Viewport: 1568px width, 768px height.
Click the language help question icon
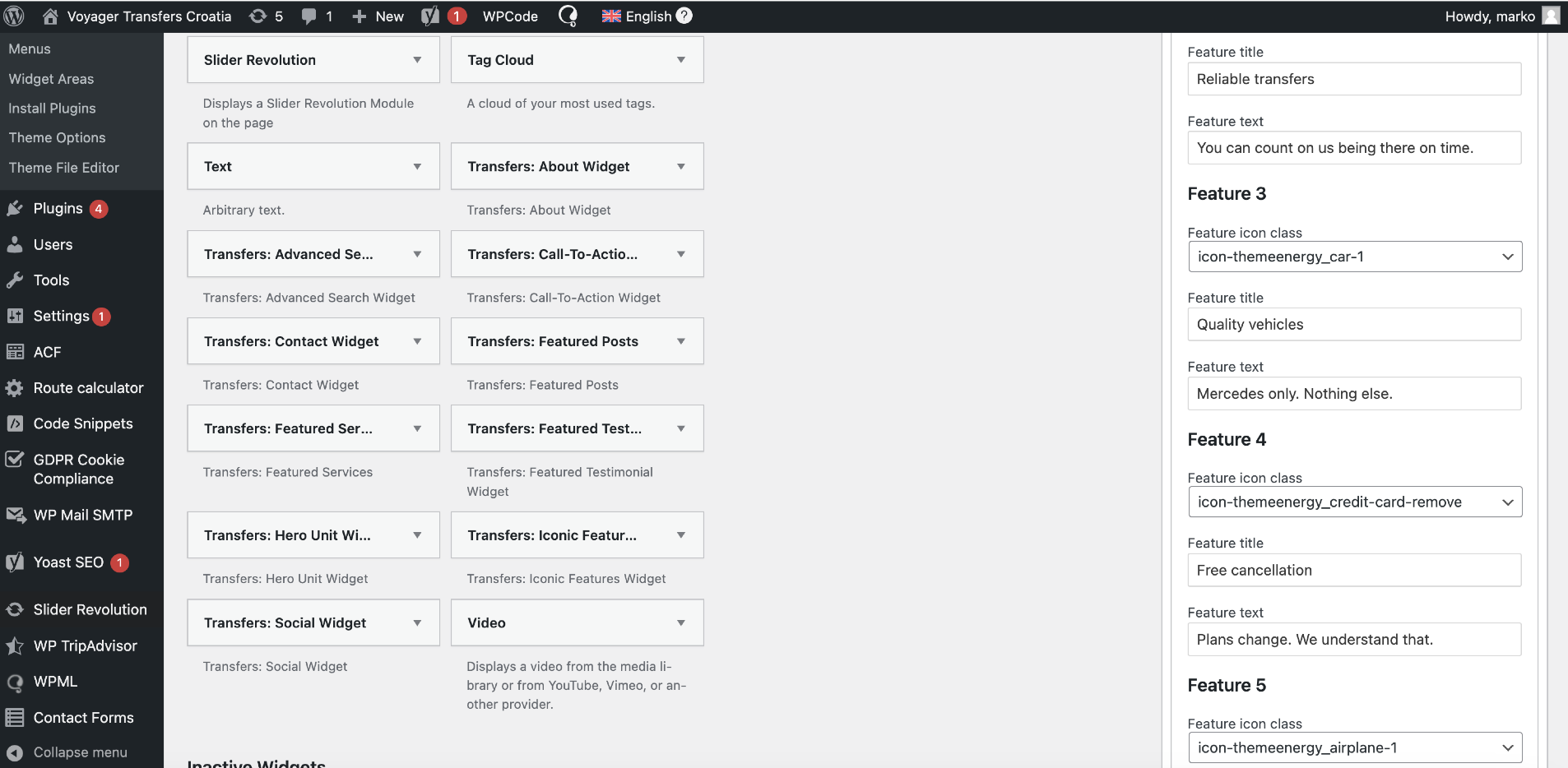pos(684,16)
